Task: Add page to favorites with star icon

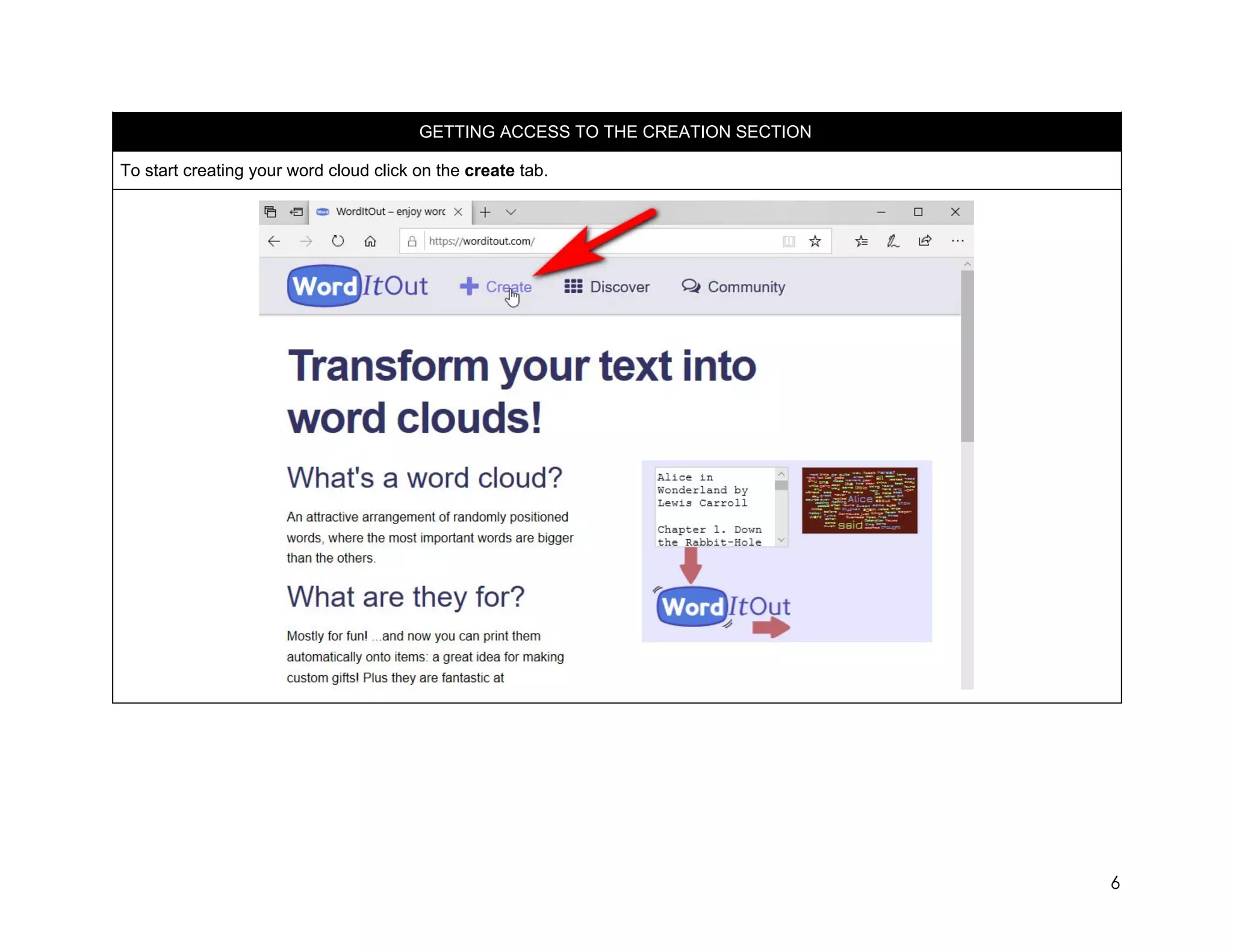Action: point(815,241)
